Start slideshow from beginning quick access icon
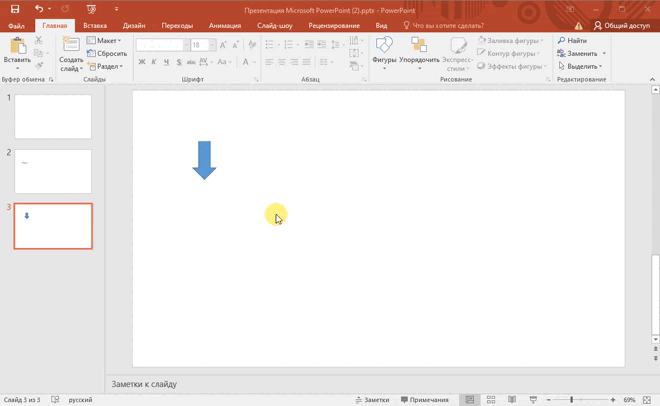The width and height of the screenshot is (660, 406). pyautogui.click(x=91, y=9)
